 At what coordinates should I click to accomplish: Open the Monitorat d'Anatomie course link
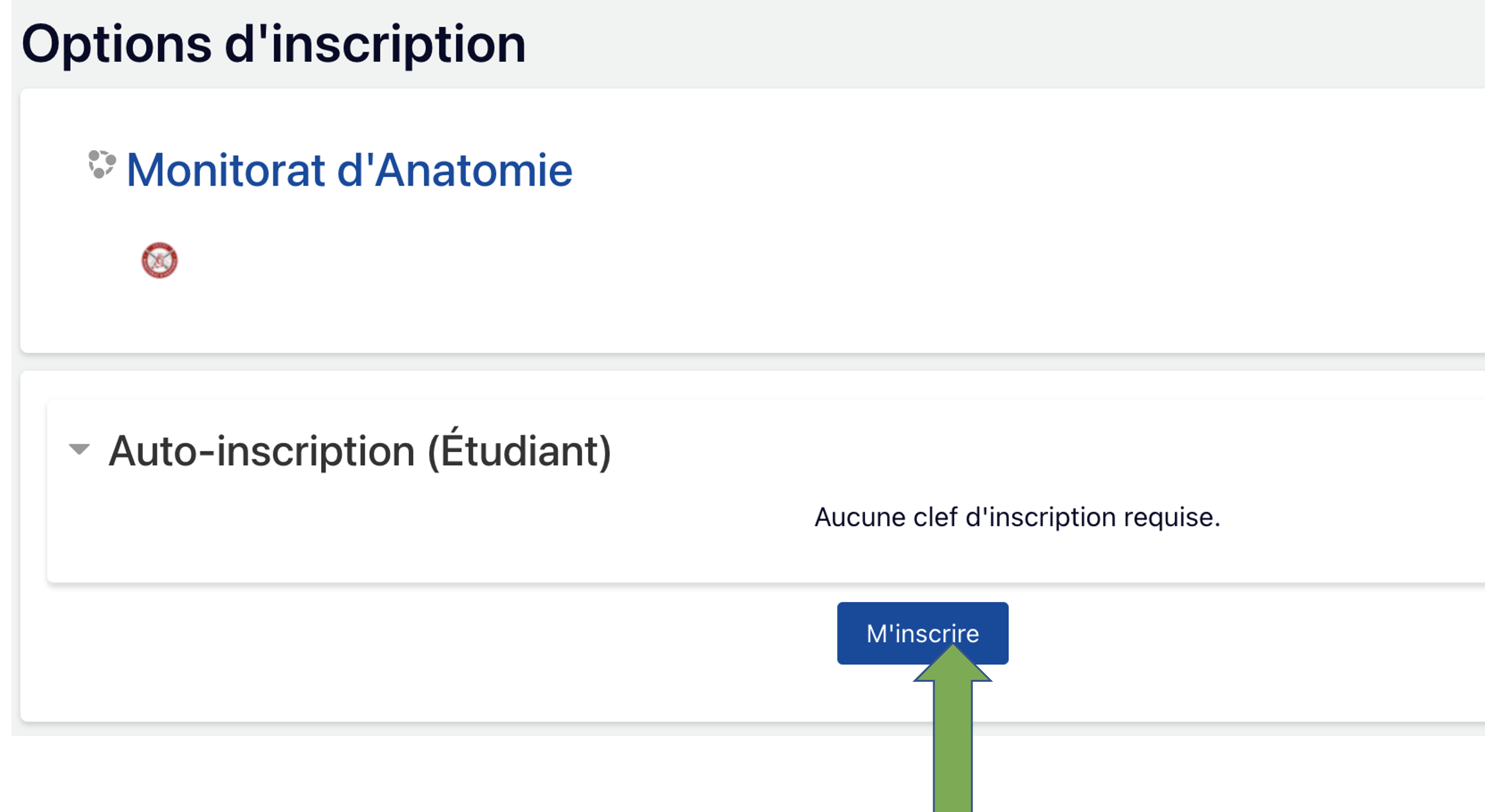click(349, 170)
